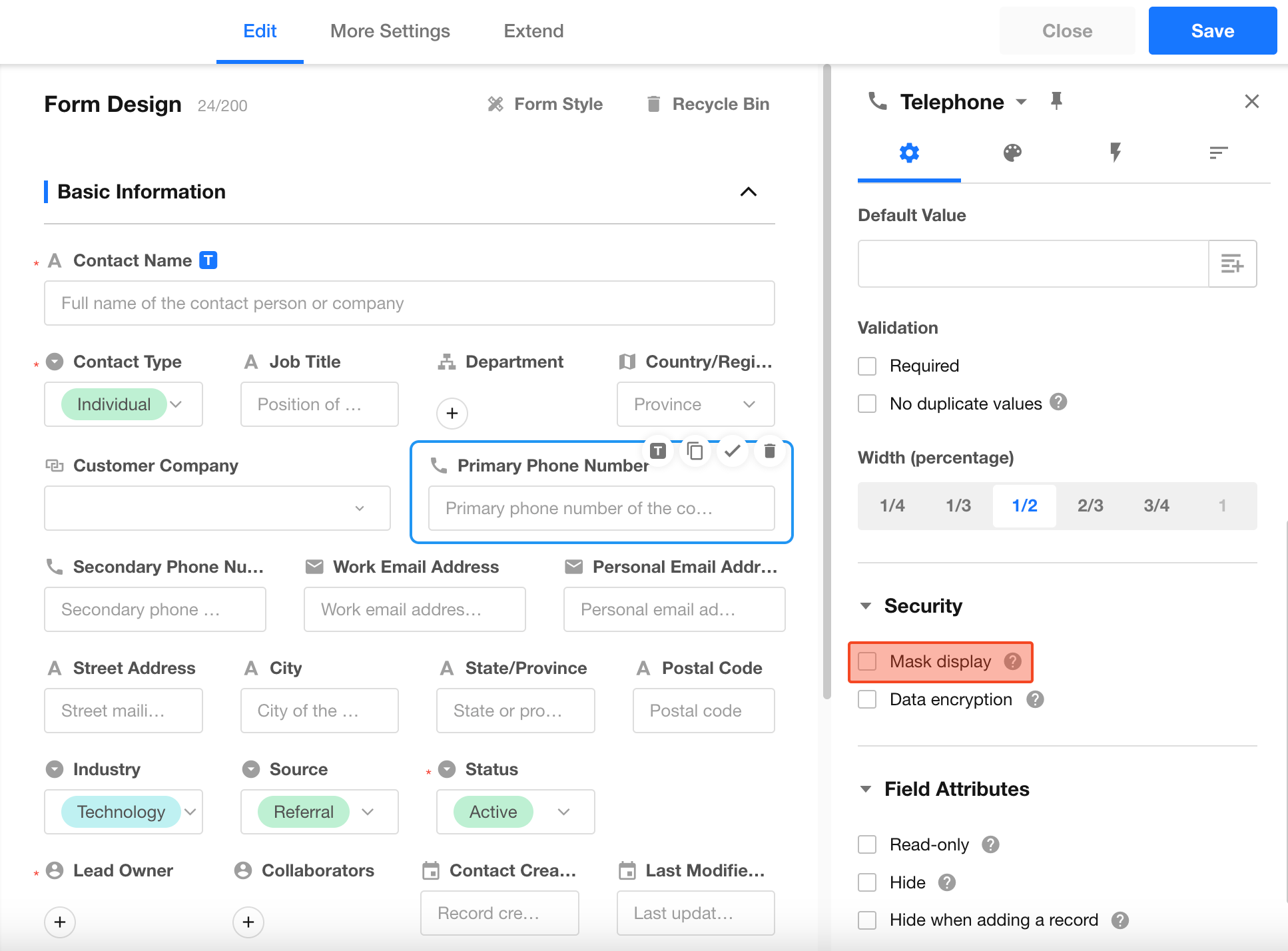
Task: Open the sort lines tab icon
Action: coord(1218,153)
